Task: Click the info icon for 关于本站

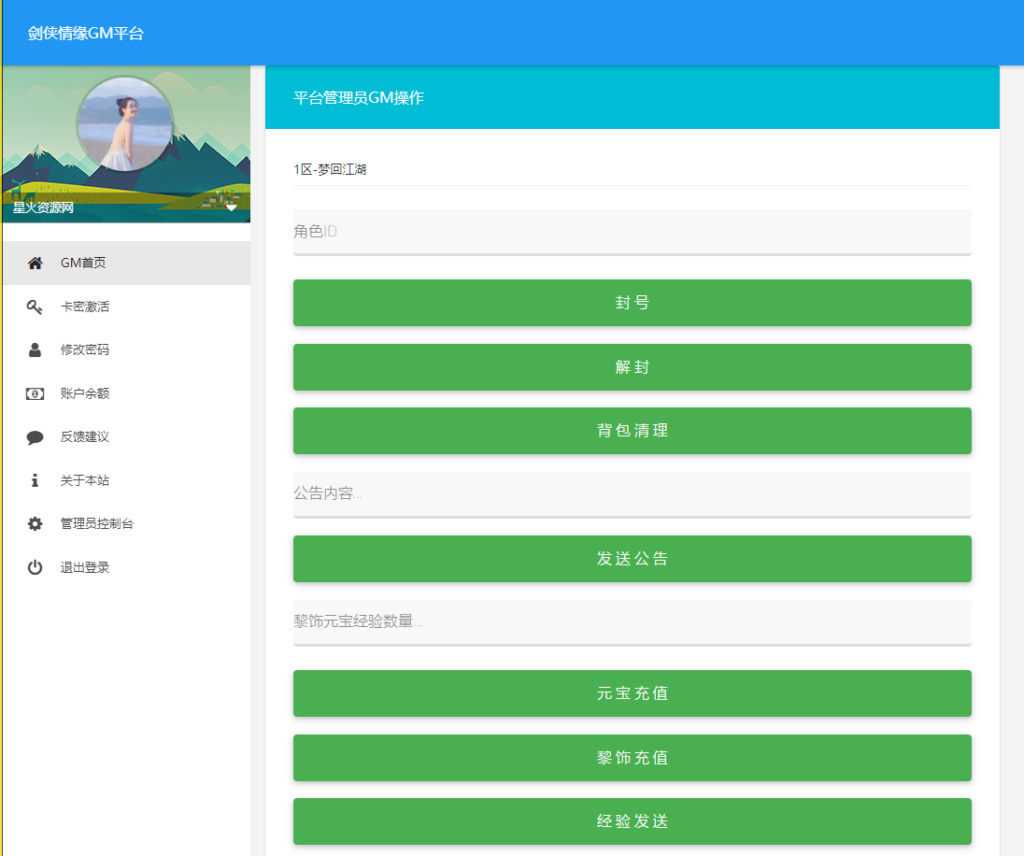Action: click(35, 481)
